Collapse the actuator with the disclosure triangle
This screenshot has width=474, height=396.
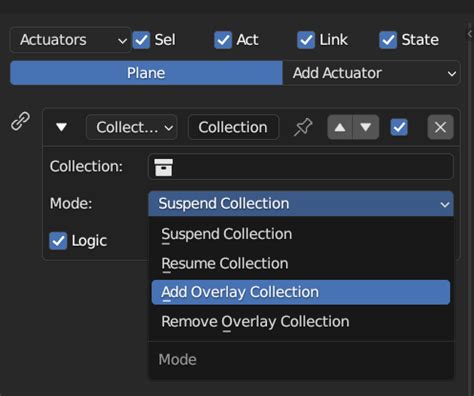tap(61, 127)
